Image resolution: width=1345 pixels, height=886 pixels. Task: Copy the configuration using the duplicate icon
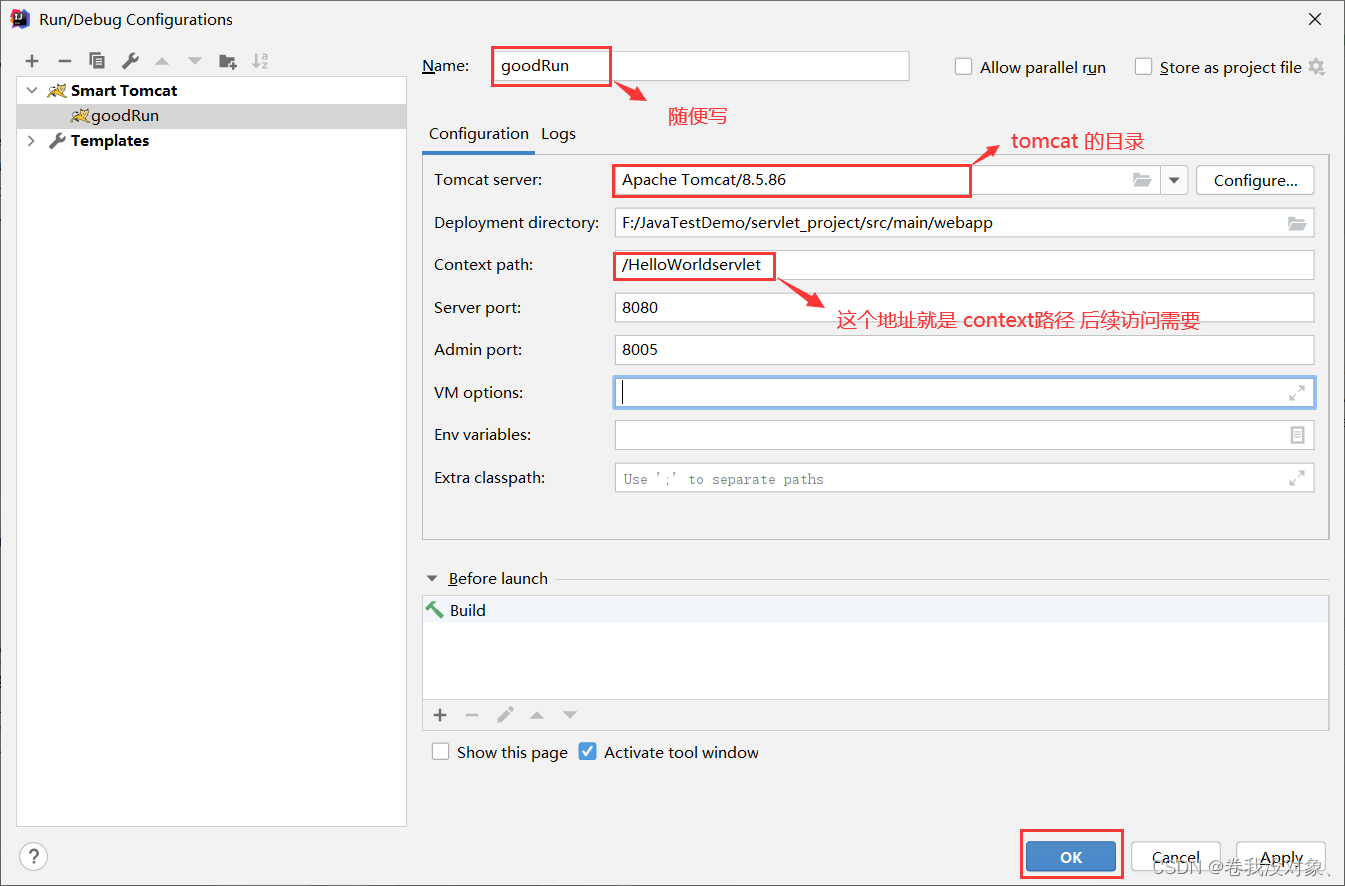pos(96,61)
